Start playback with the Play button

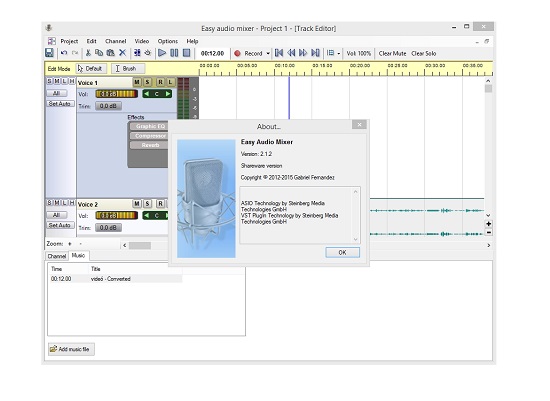click(x=162, y=53)
